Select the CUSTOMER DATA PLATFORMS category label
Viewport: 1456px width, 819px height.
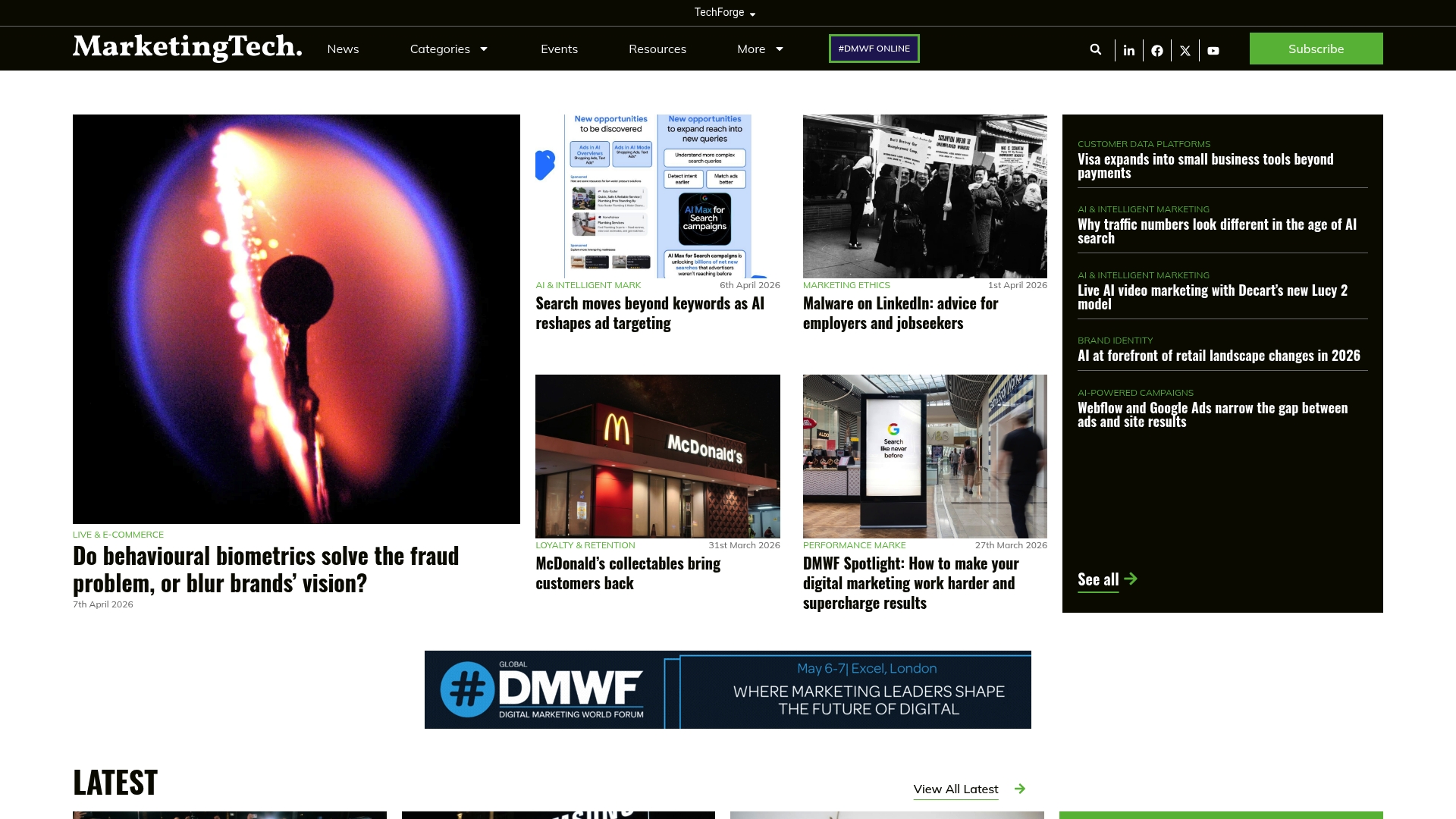click(x=1144, y=144)
